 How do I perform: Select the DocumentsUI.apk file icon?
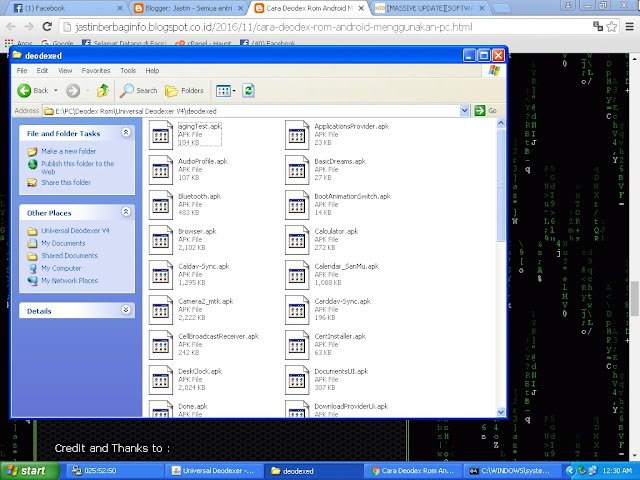coord(297,380)
